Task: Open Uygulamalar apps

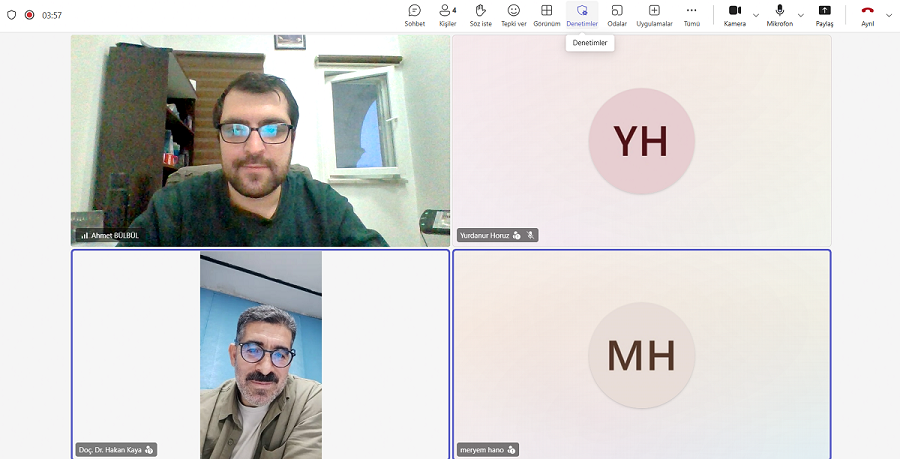Action: tap(654, 15)
